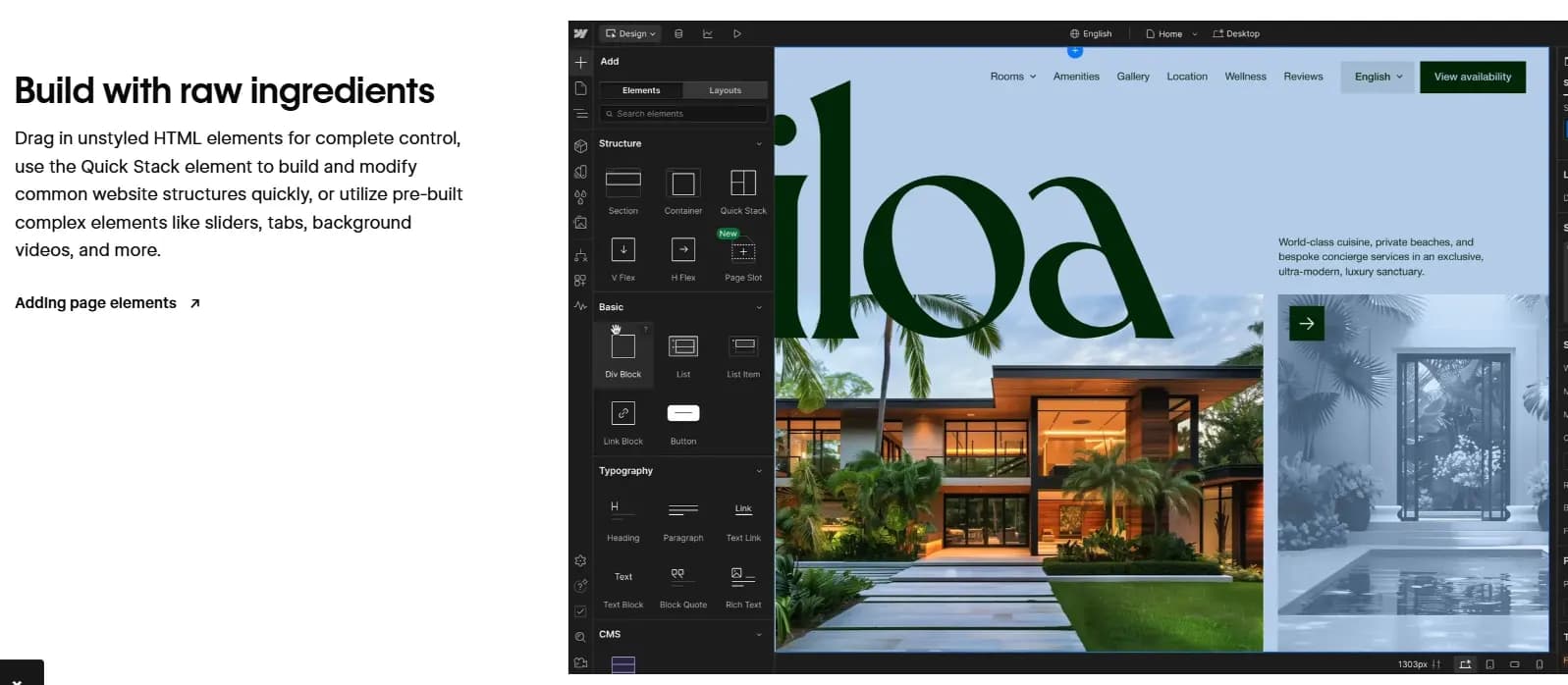
Task: Open the Style selectors icon in sidebar
Action: click(580, 172)
